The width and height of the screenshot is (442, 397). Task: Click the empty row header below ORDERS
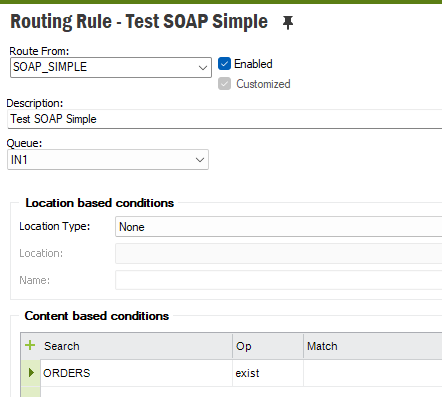pyautogui.click(x=31, y=392)
